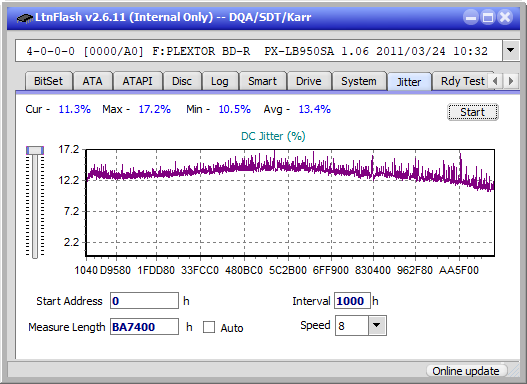Click into the Interval value field
The width and height of the screenshot is (527, 384).
click(x=352, y=301)
